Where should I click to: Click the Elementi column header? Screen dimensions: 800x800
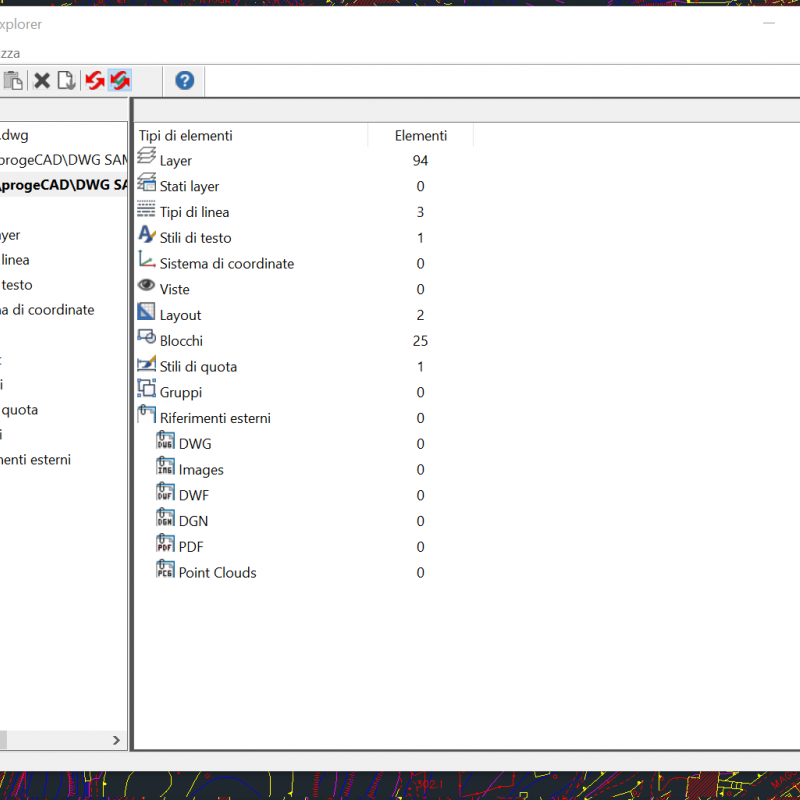pyautogui.click(x=420, y=135)
